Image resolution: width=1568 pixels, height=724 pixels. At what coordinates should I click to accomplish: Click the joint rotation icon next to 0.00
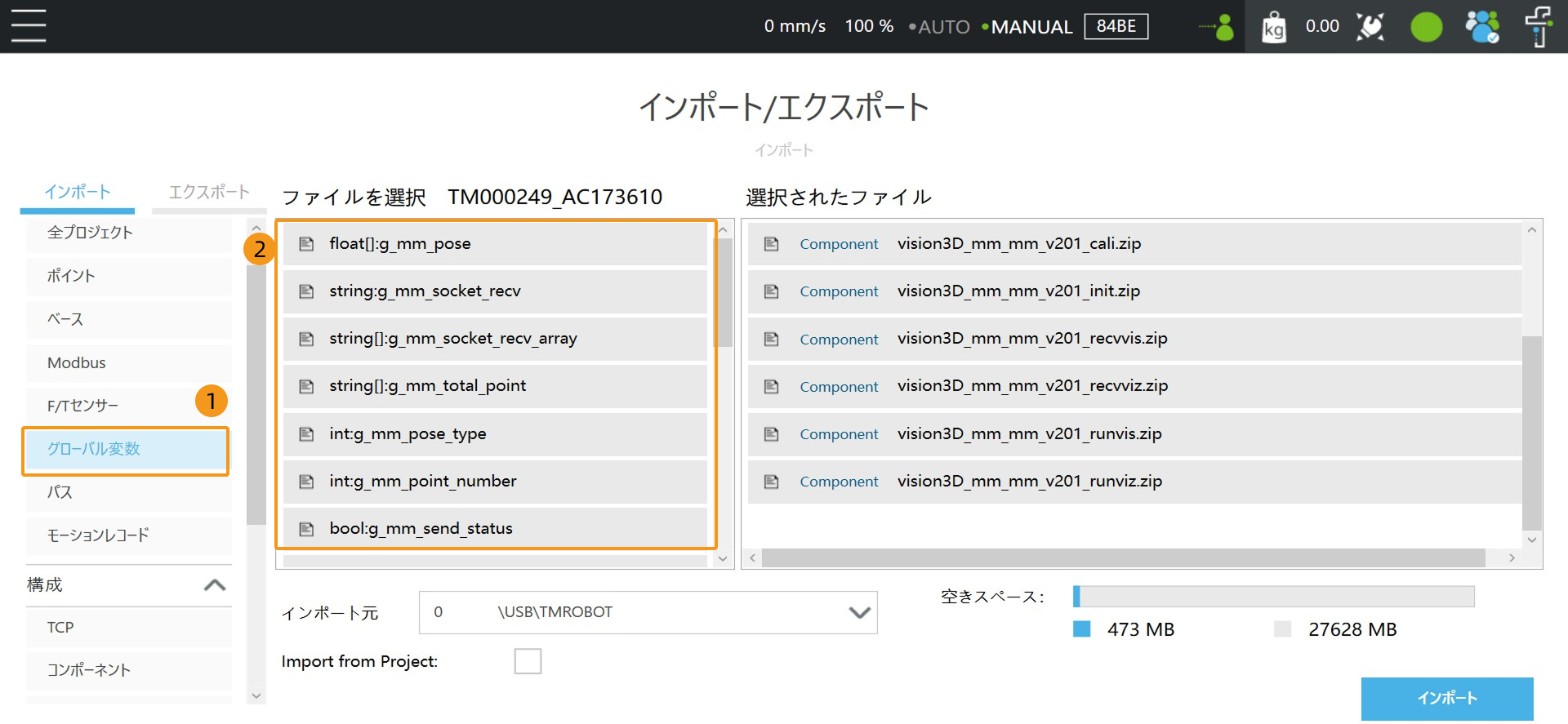coord(1370,27)
